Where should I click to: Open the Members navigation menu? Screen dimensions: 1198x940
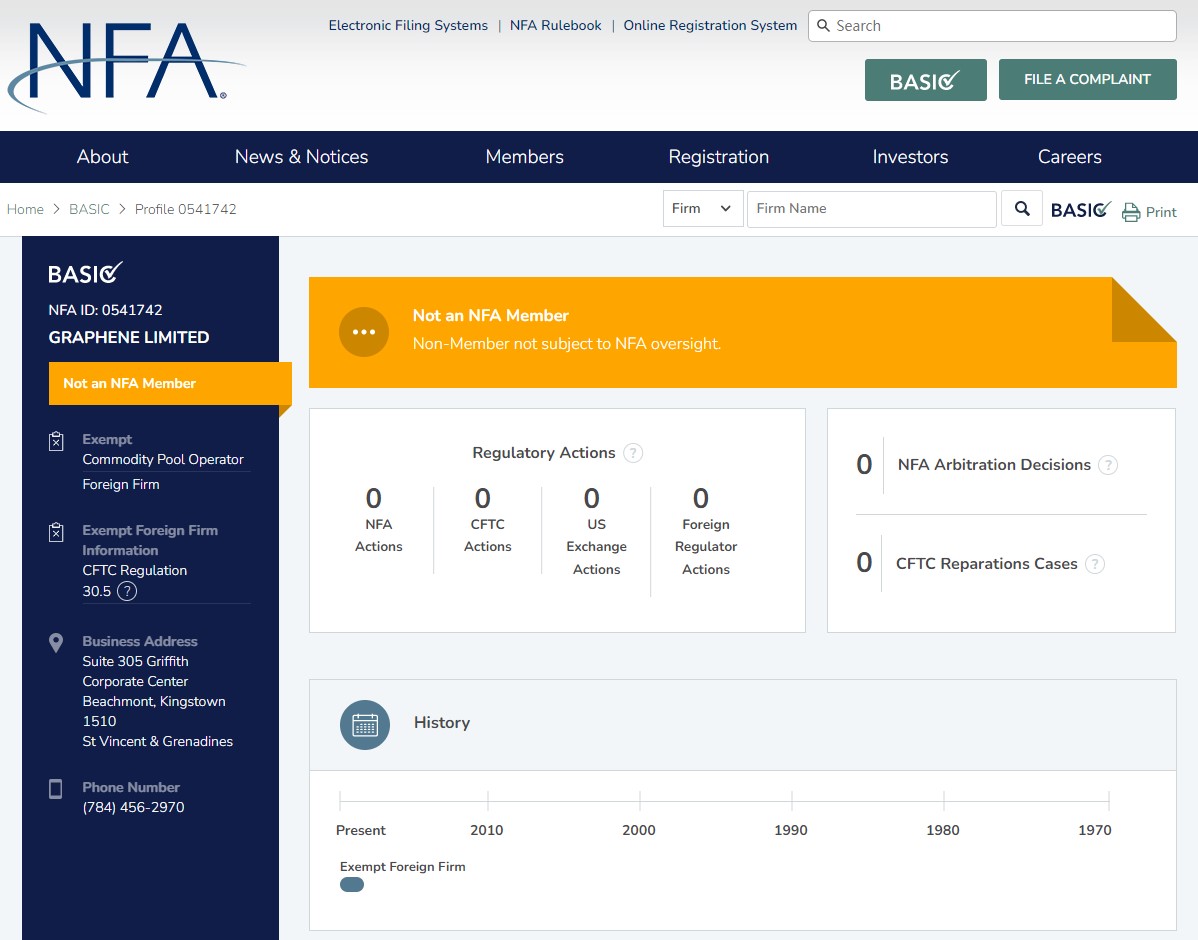524,157
